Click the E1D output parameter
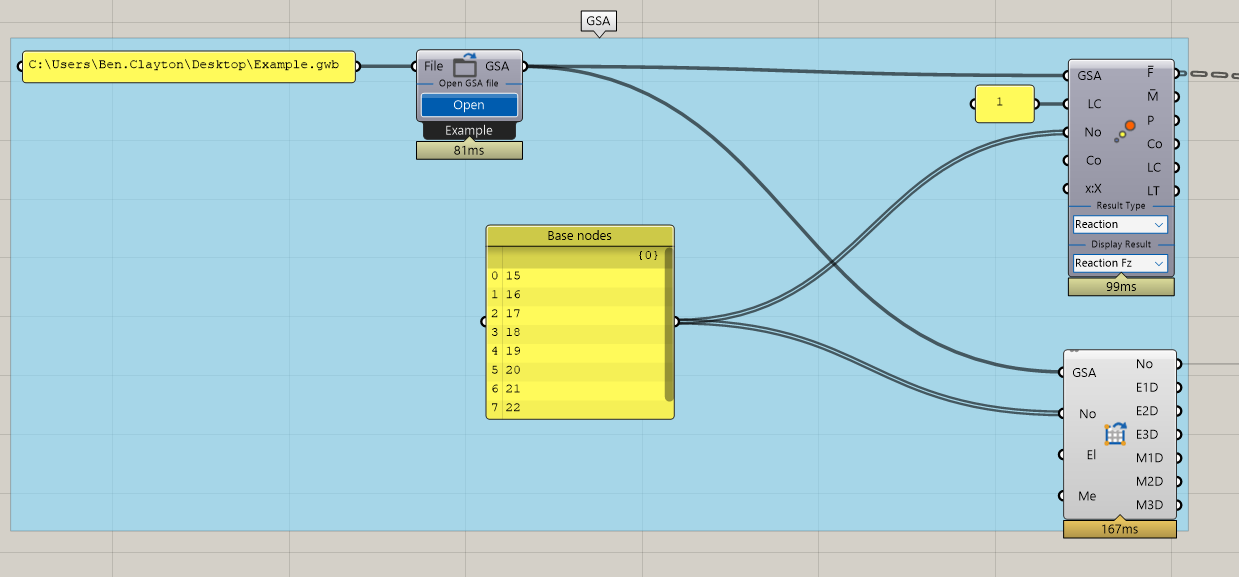Screen dimensions: 1239x577 1147,388
